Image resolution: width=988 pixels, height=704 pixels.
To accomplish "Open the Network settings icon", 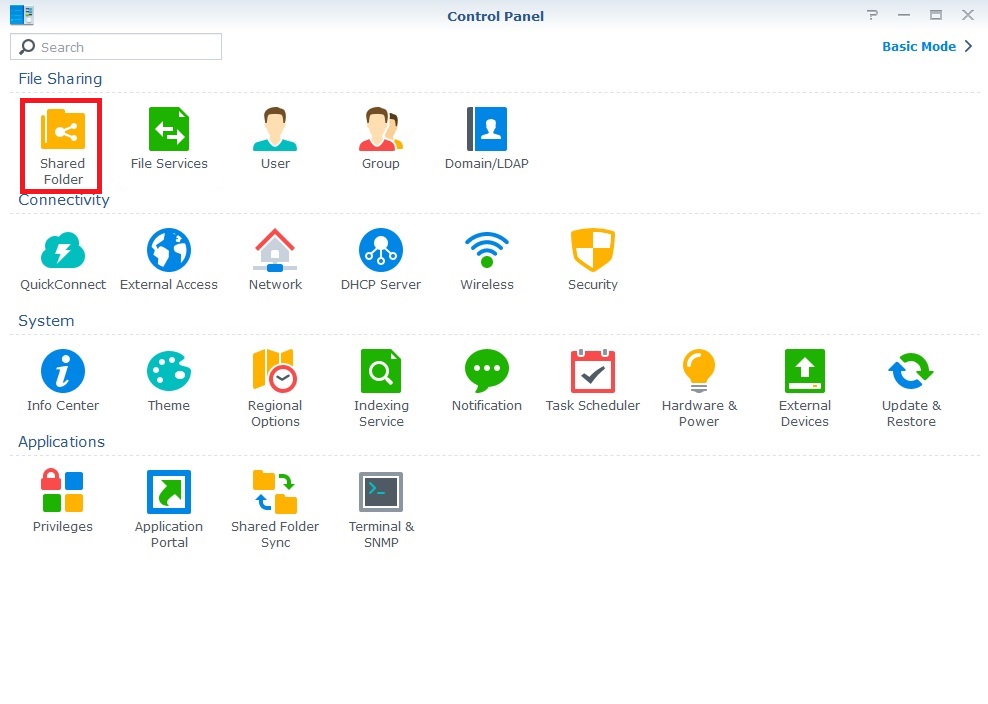I will tap(275, 252).
